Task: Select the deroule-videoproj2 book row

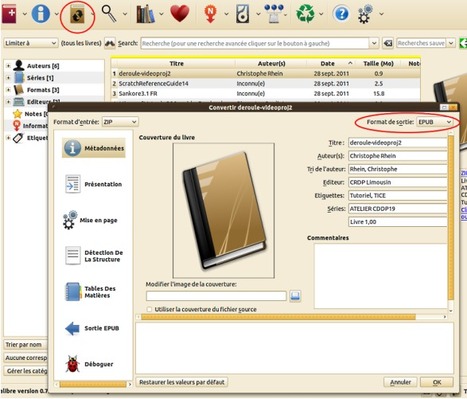Action: coord(266,74)
